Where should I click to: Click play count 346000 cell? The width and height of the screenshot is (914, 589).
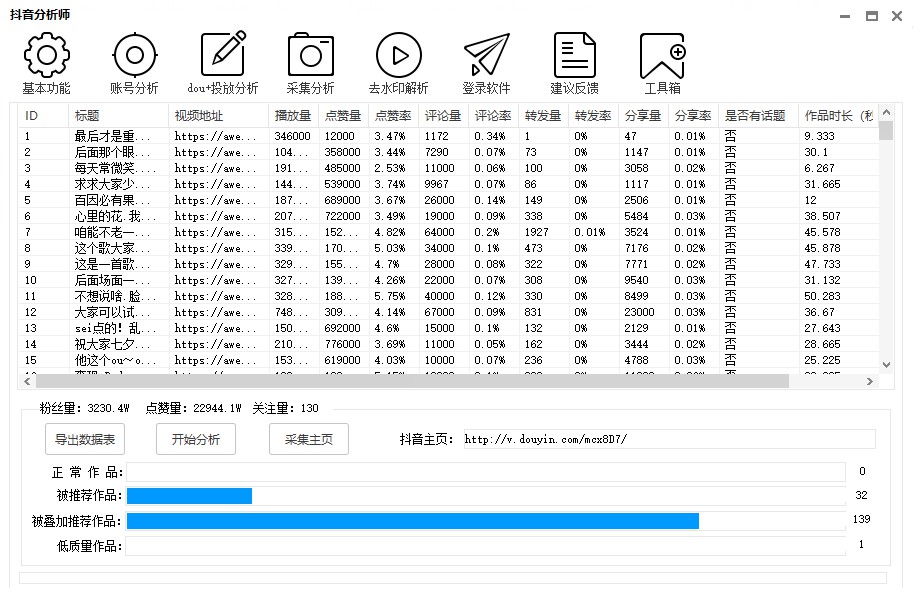pos(293,136)
